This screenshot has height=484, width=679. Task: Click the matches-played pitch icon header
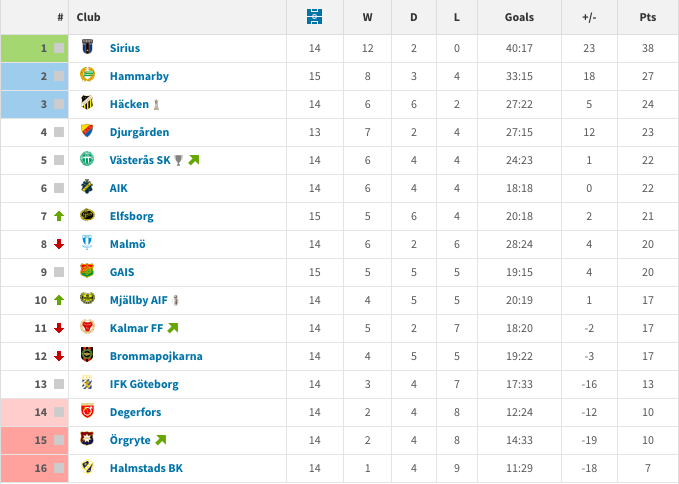[x=314, y=17]
